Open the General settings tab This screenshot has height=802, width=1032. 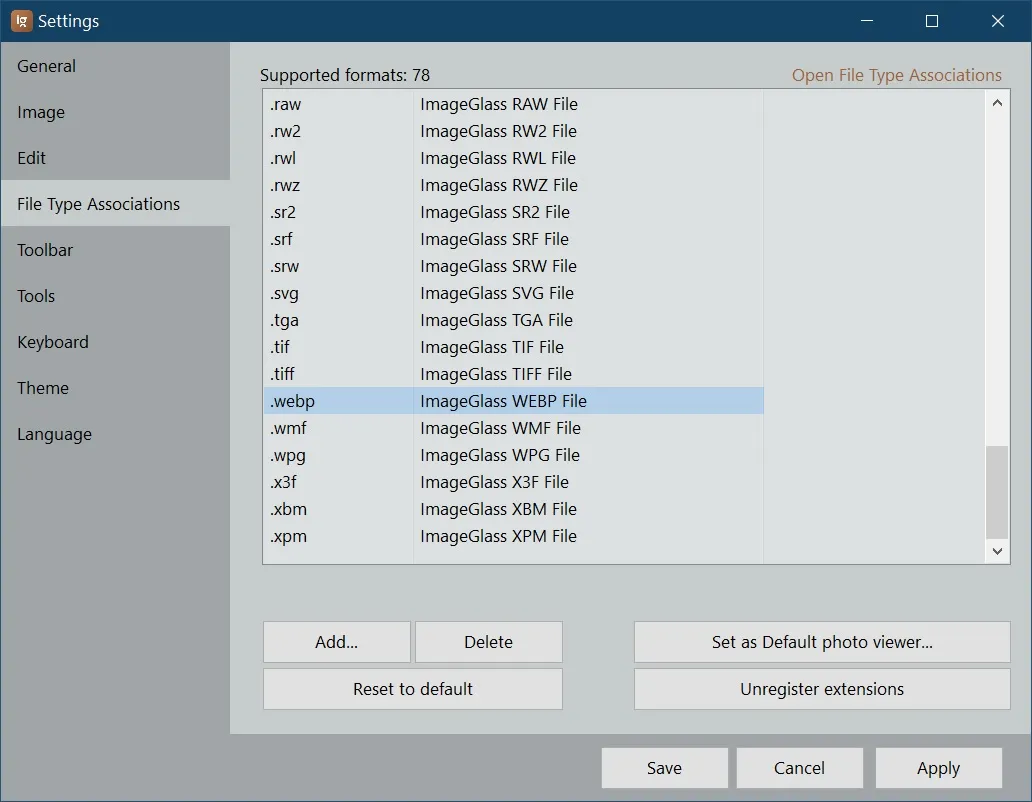click(115, 66)
